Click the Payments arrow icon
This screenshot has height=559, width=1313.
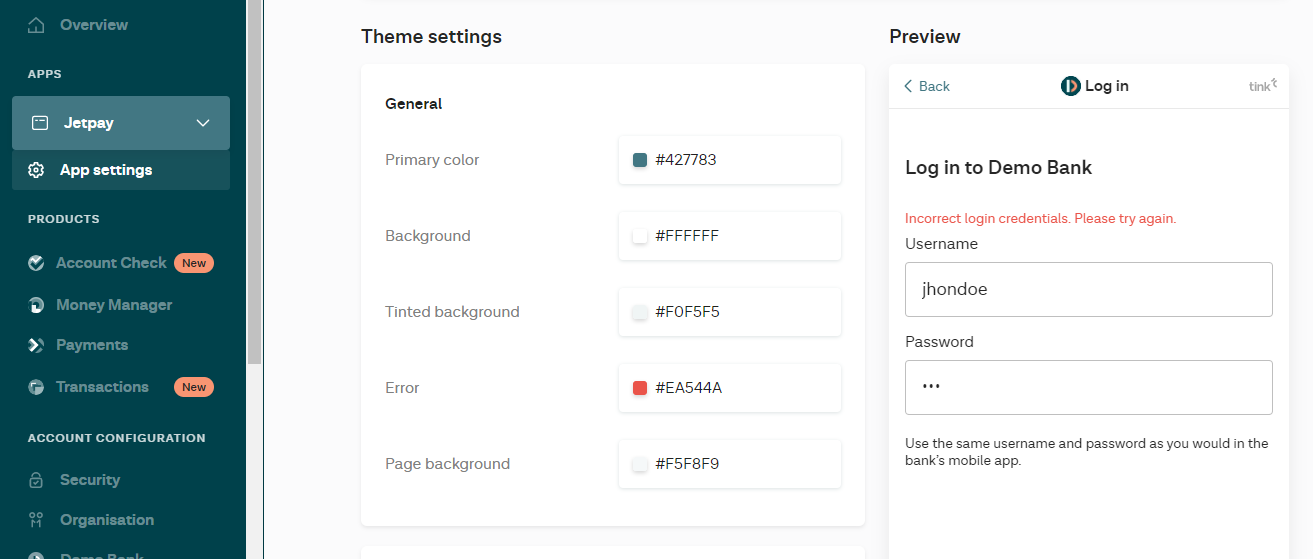click(x=37, y=345)
